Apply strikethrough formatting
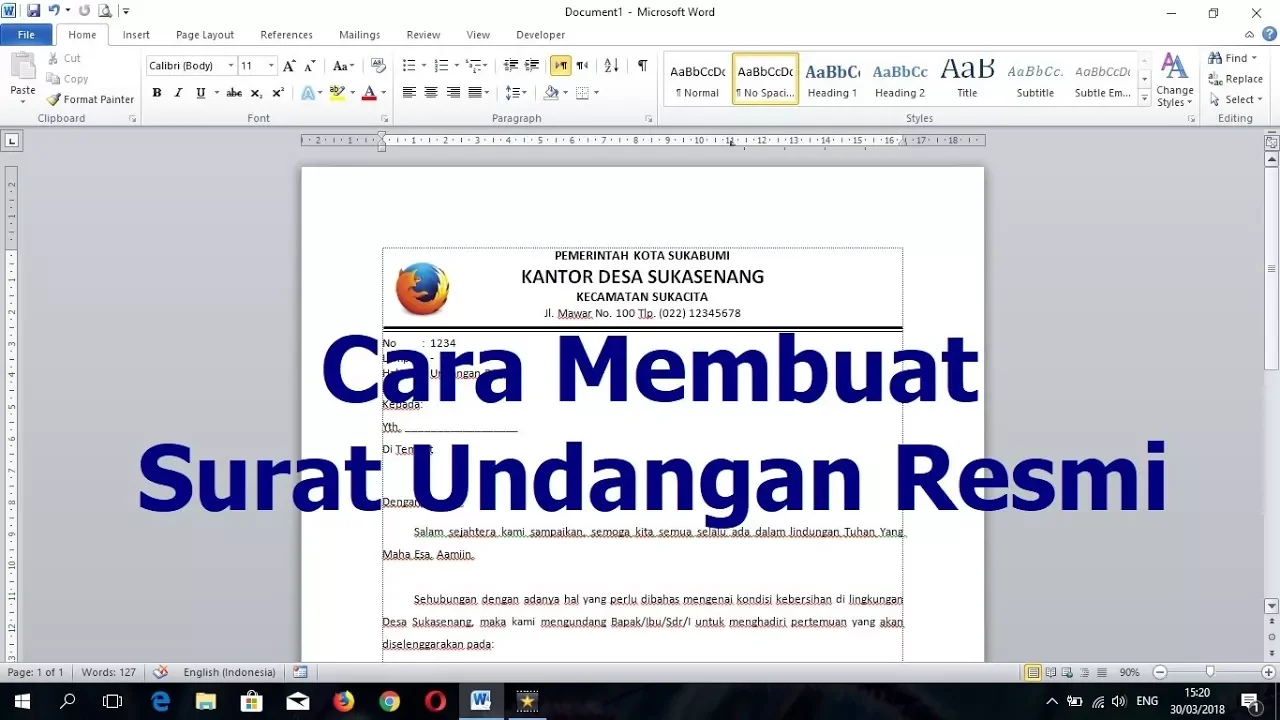The height and width of the screenshot is (720, 1280). click(x=234, y=93)
